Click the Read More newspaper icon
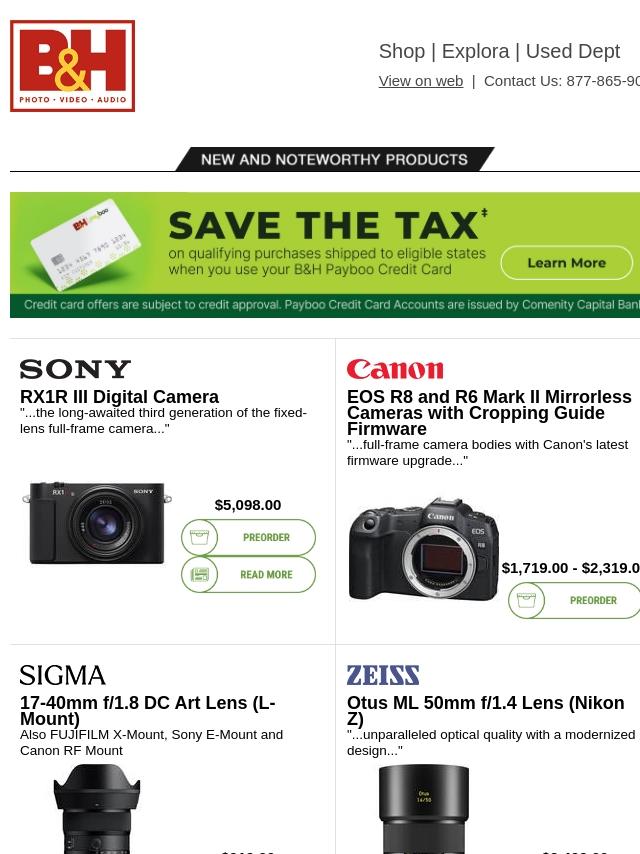This screenshot has height=854, width=640. click(x=199, y=575)
